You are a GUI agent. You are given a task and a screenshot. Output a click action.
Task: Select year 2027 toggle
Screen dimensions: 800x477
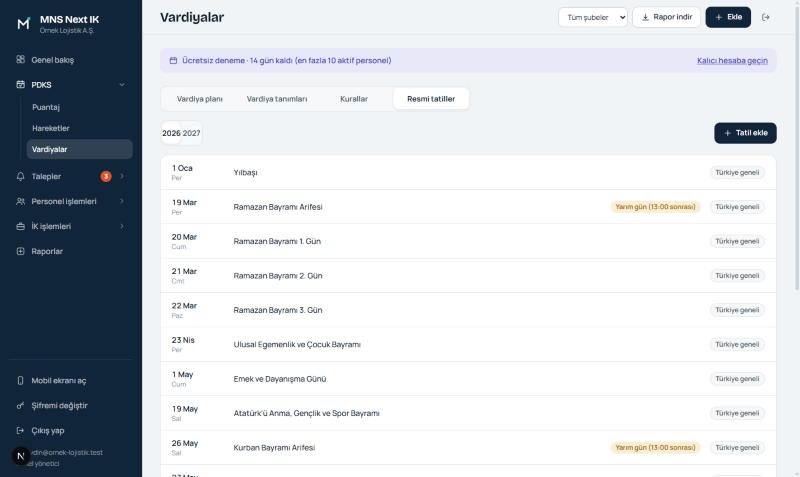tap(191, 133)
